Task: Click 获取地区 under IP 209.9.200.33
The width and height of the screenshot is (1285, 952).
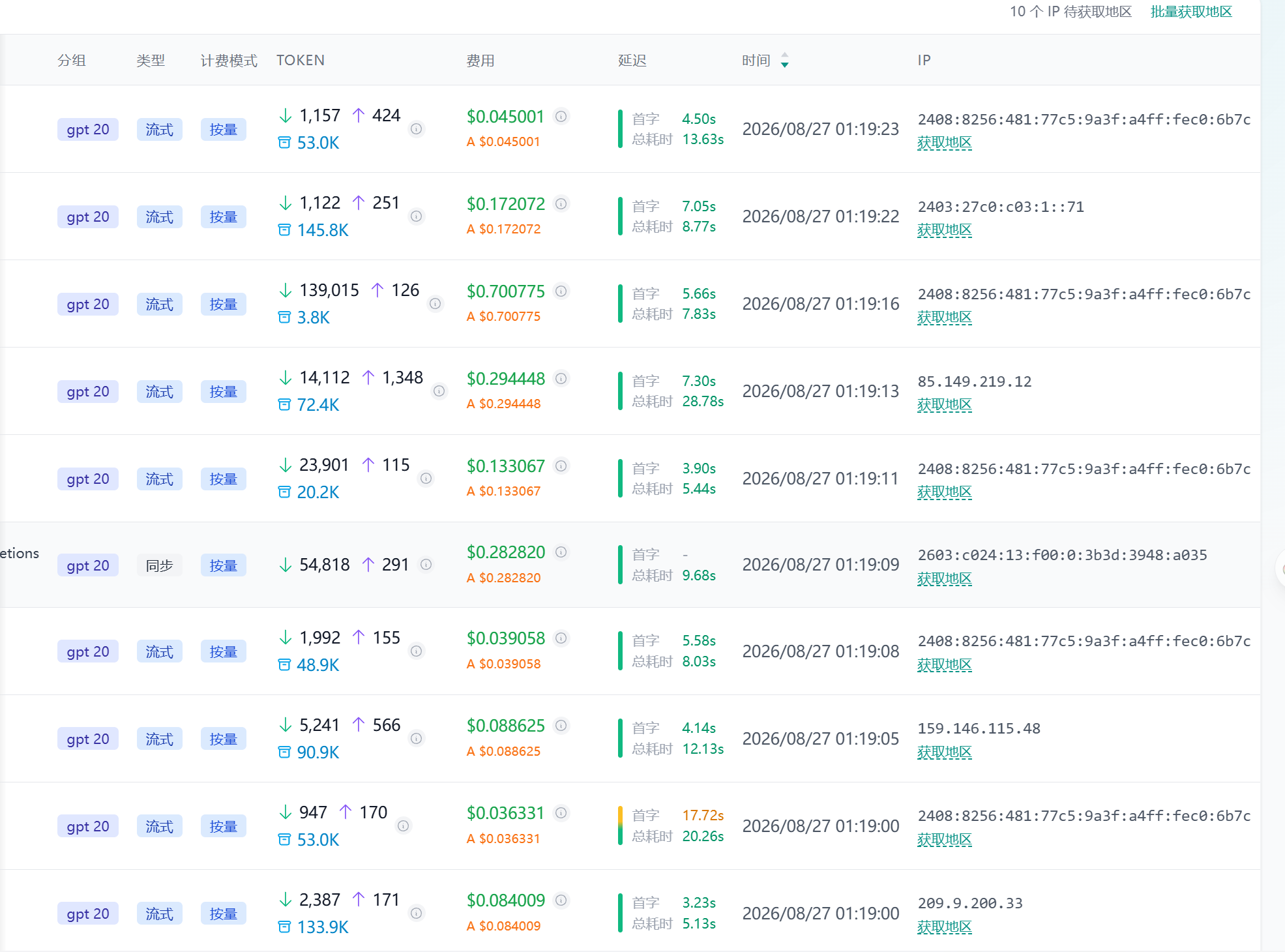Action: [x=944, y=927]
